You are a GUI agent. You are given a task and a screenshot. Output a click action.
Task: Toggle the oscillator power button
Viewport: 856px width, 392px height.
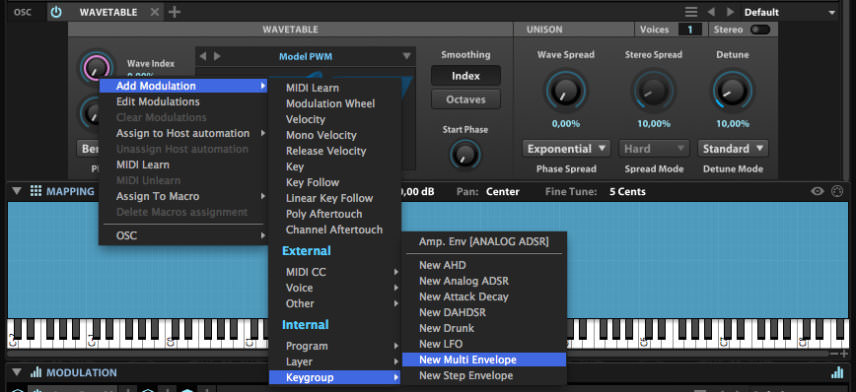56,12
